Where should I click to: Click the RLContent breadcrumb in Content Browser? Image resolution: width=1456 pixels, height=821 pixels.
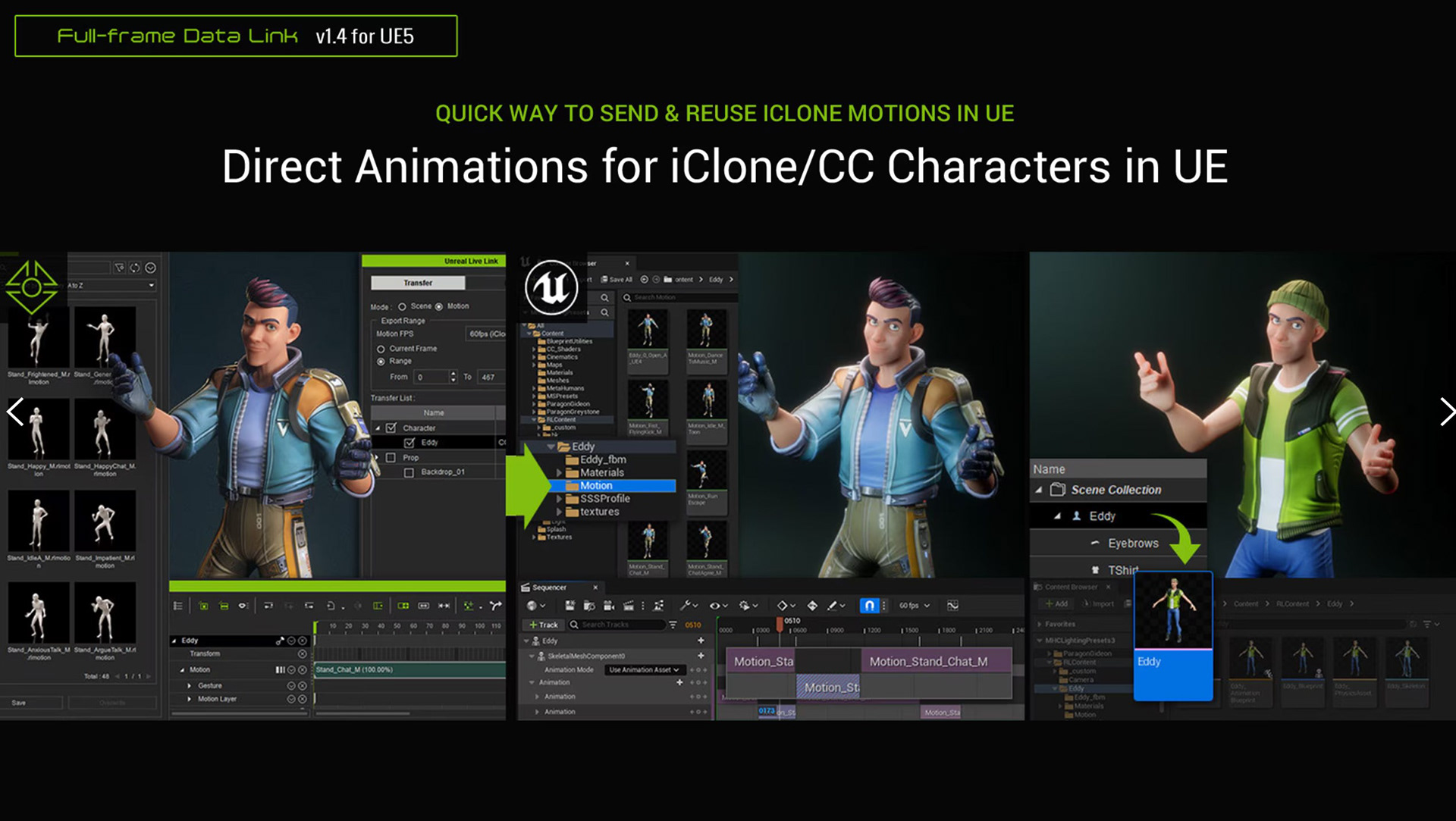point(1292,604)
